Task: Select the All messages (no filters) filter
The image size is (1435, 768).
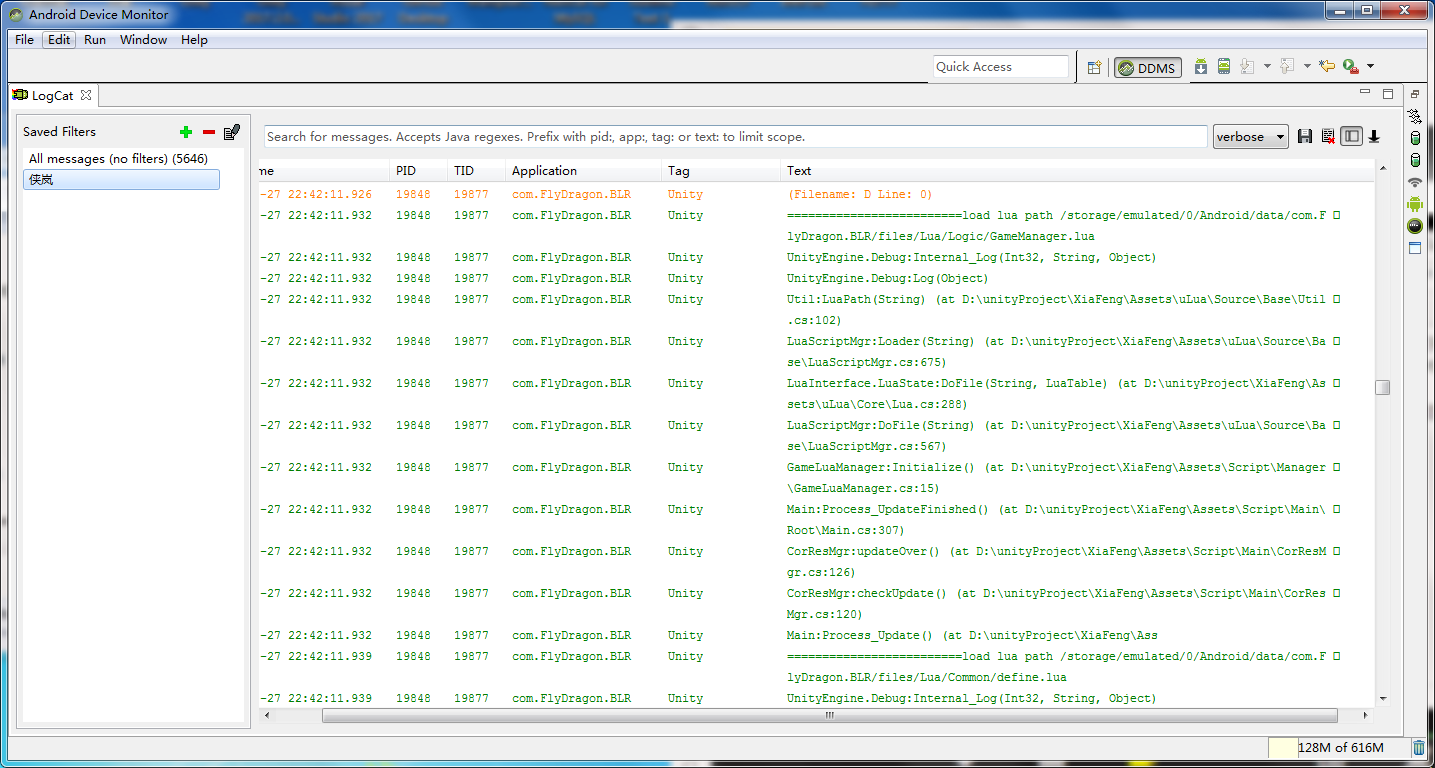Action: (x=118, y=159)
